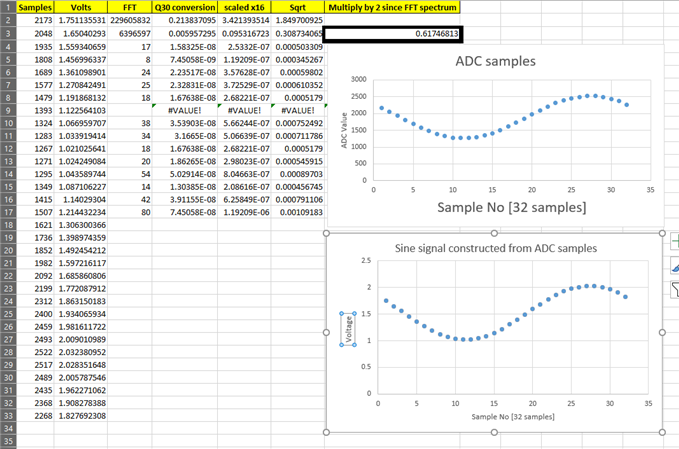Select the Sqrt header cell
Screen dimensions: 679x449
point(297,7)
